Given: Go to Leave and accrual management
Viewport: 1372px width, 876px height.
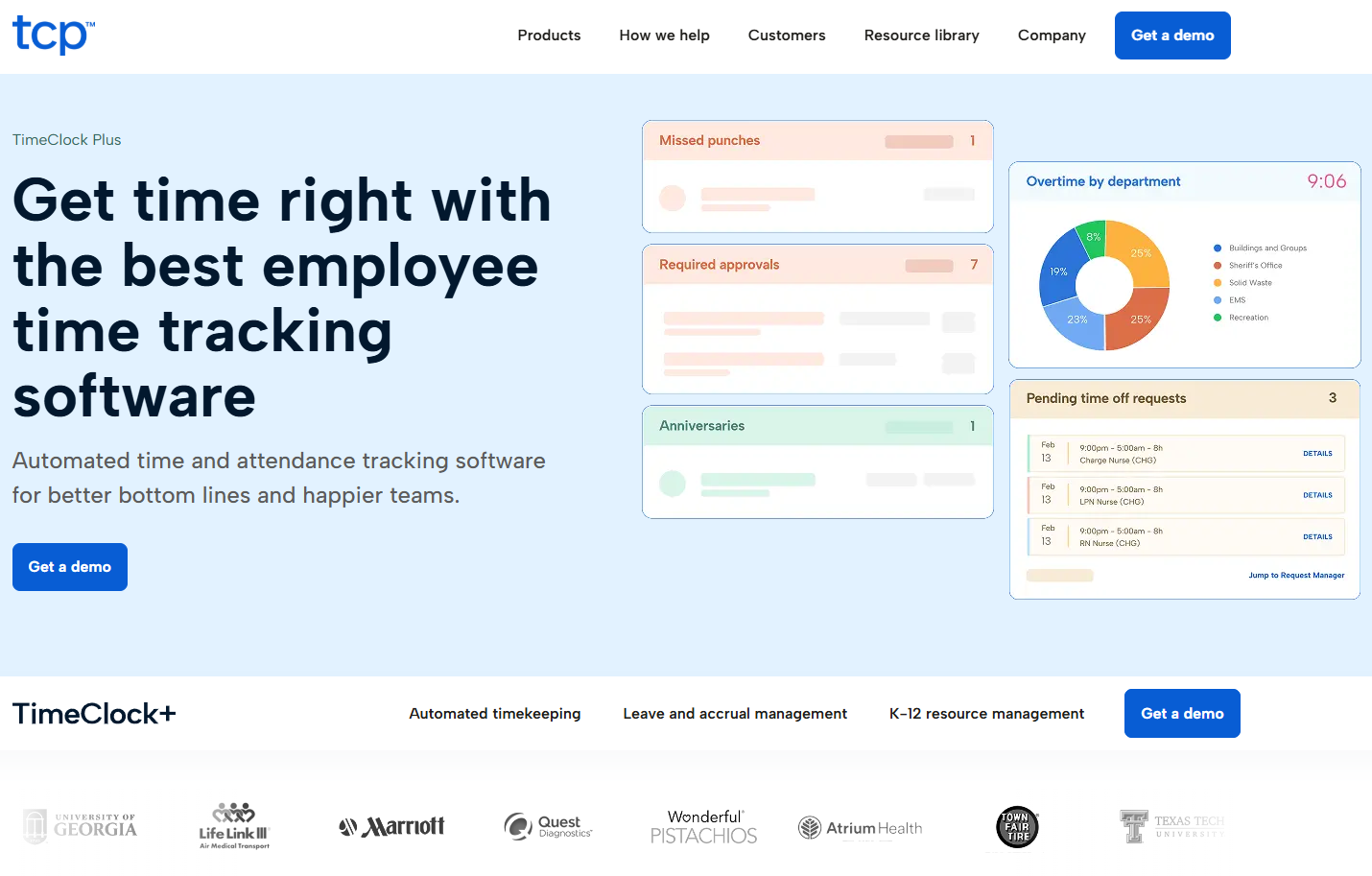Looking at the screenshot, I should (735, 714).
